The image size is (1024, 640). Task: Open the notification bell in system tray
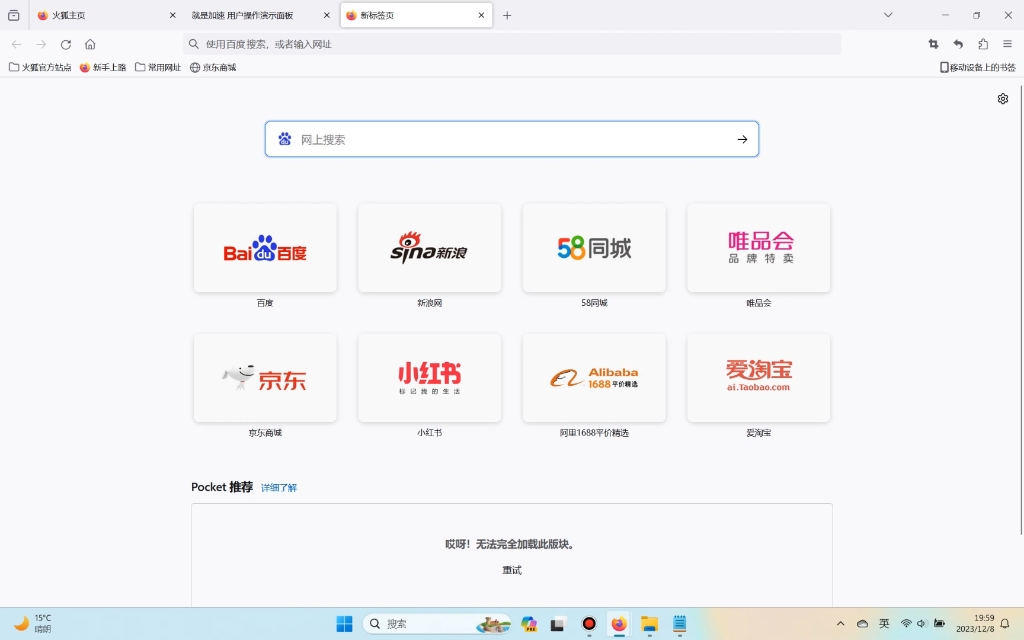[1005, 624]
